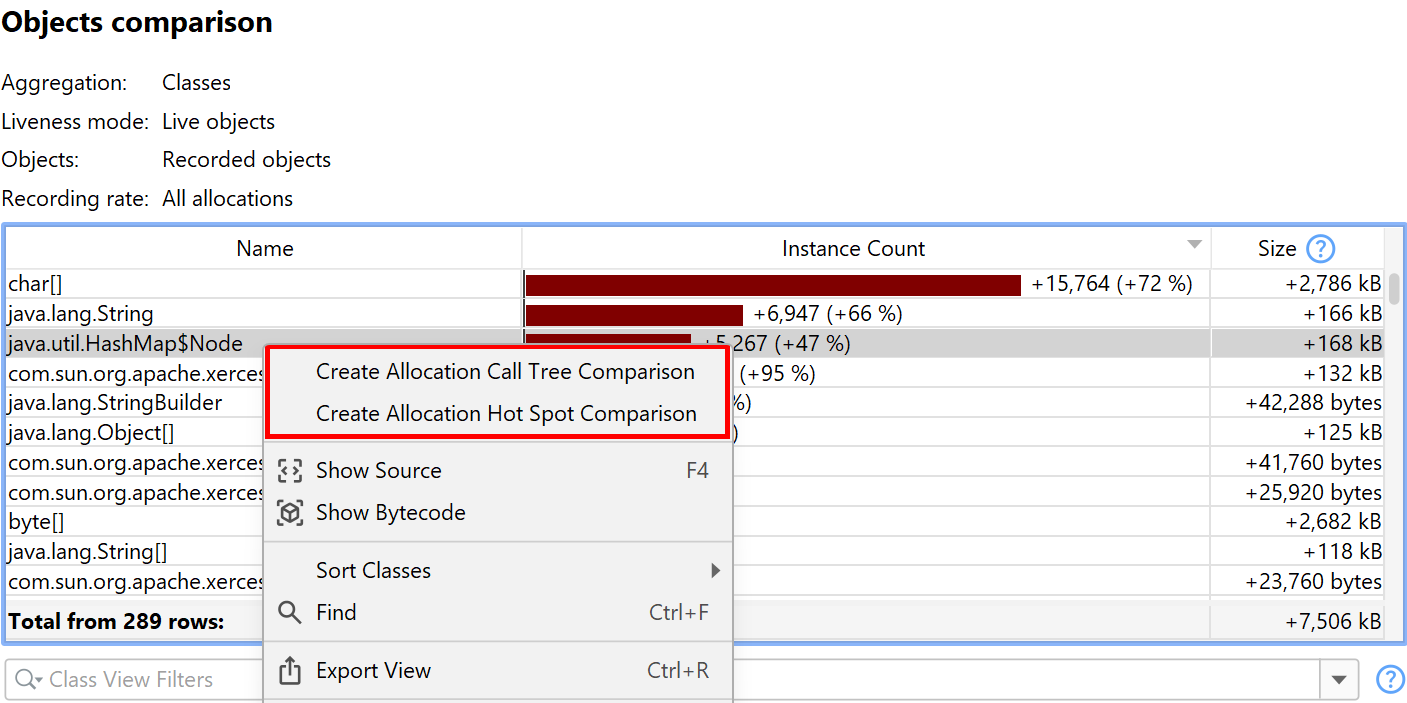Viewport: 1407px width, 703px height.
Task: Click the char[] instance count bar
Action: coord(772,285)
